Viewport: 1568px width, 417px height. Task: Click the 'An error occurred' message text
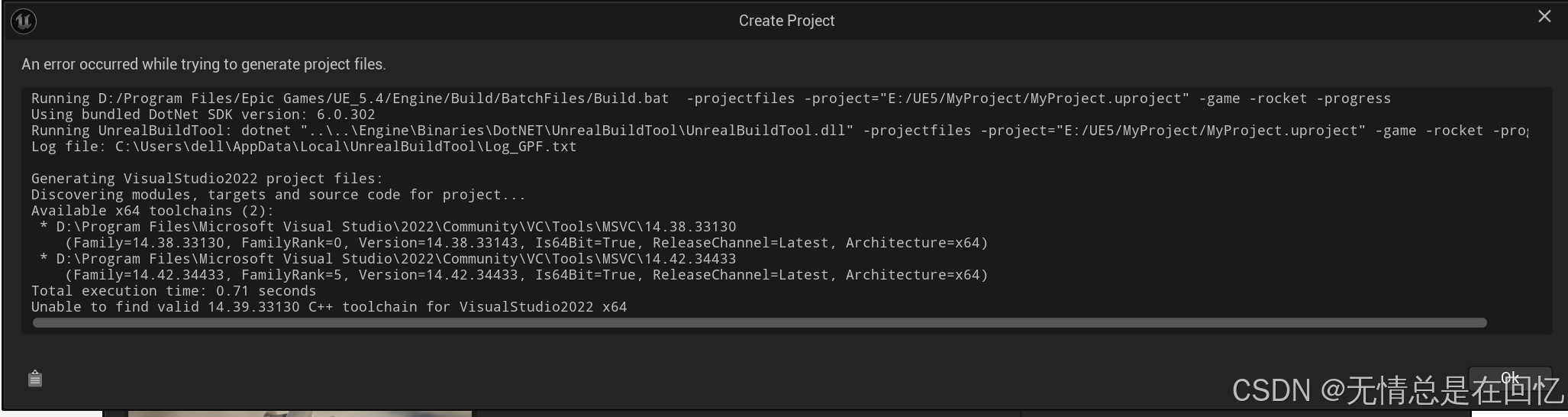tap(204, 64)
